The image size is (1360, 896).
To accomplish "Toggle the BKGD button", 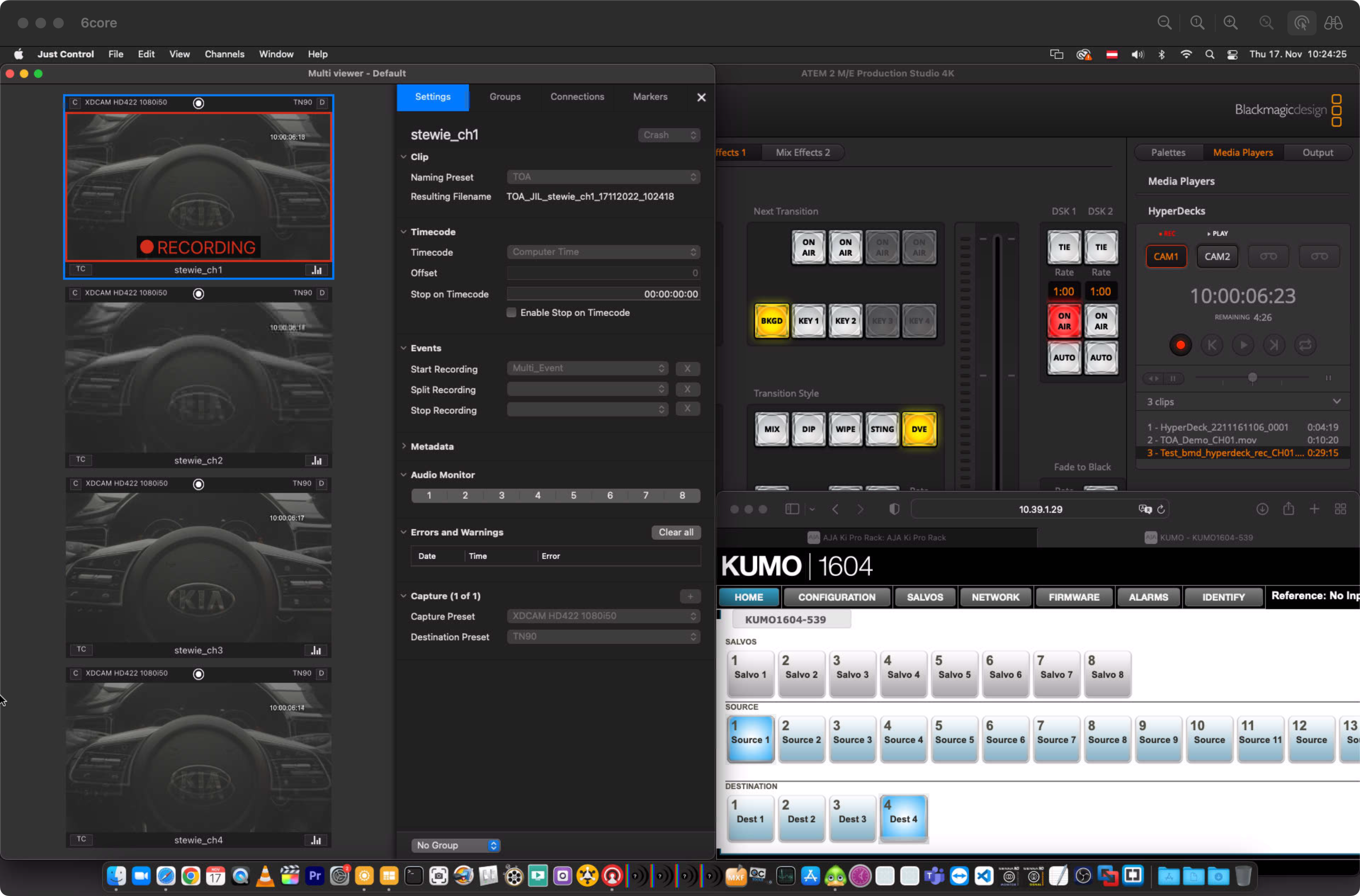I will (772, 321).
